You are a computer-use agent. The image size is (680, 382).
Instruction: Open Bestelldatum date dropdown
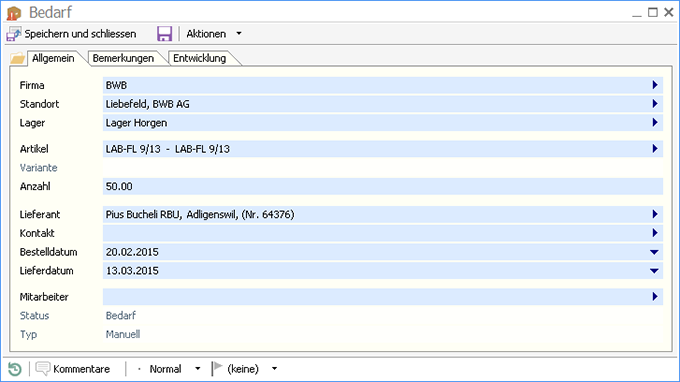point(654,252)
